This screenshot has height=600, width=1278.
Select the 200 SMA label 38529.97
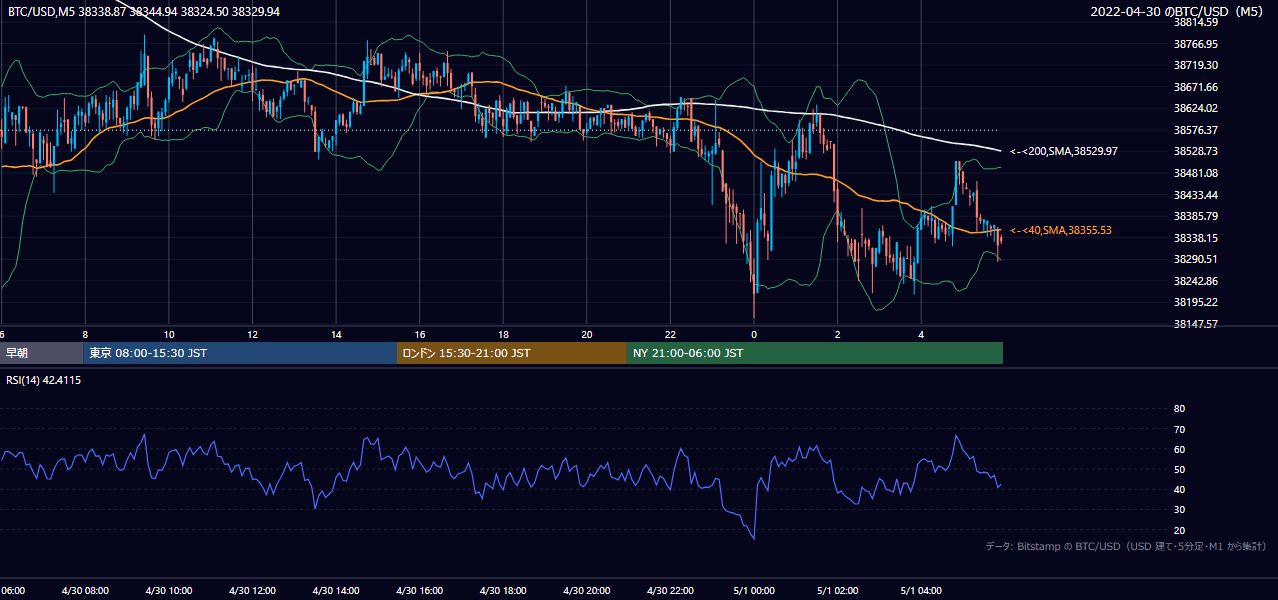pyautogui.click(x=1063, y=151)
